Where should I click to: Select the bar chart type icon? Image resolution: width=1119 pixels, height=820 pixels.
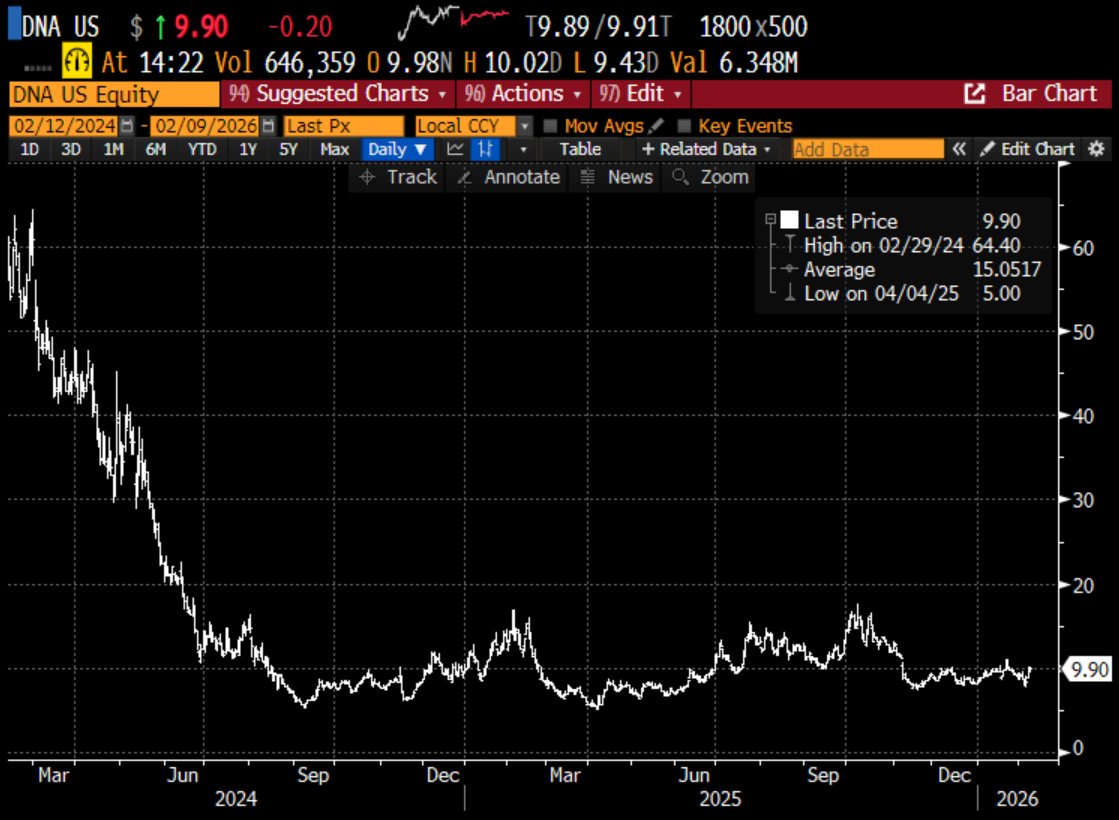pyautogui.click(x=485, y=149)
